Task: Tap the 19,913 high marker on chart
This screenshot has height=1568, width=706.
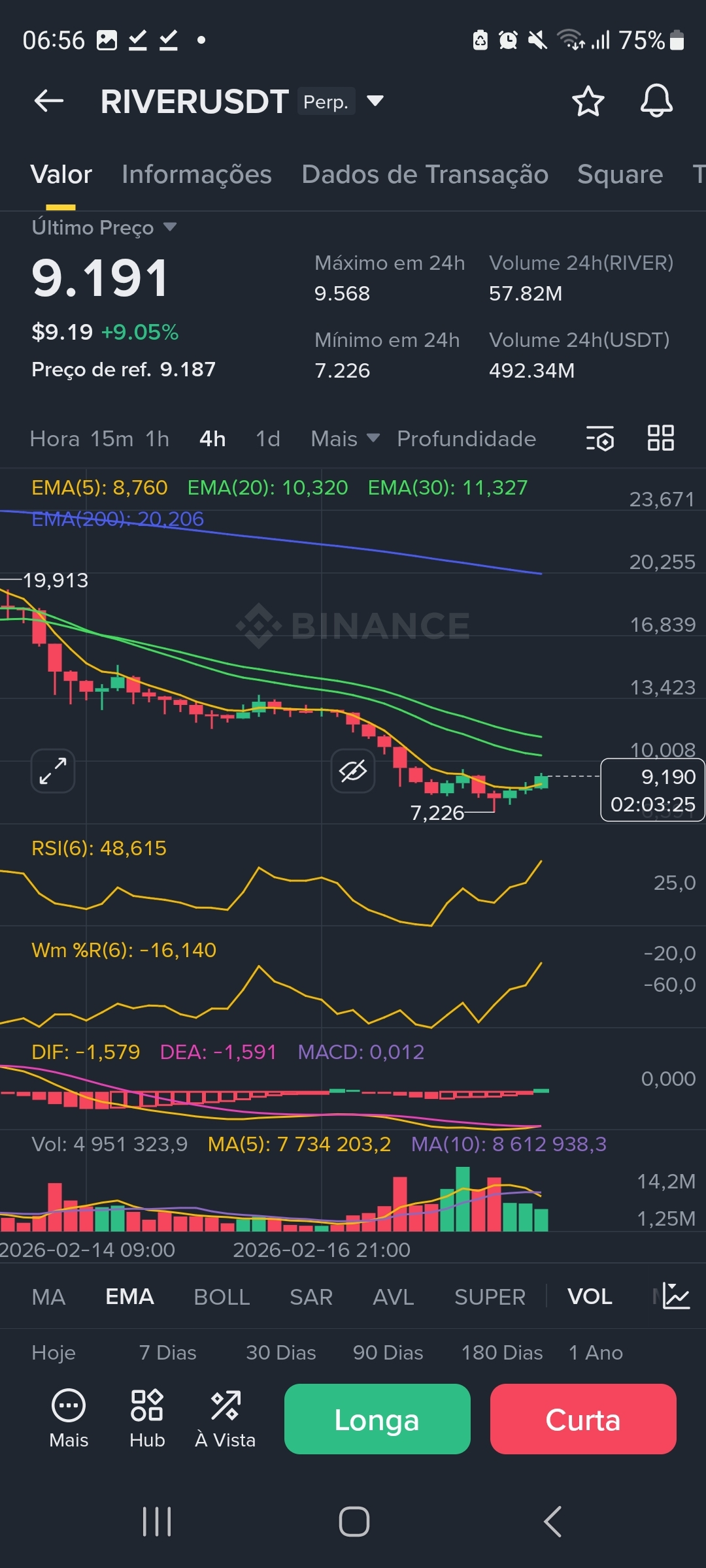Action: point(56,580)
